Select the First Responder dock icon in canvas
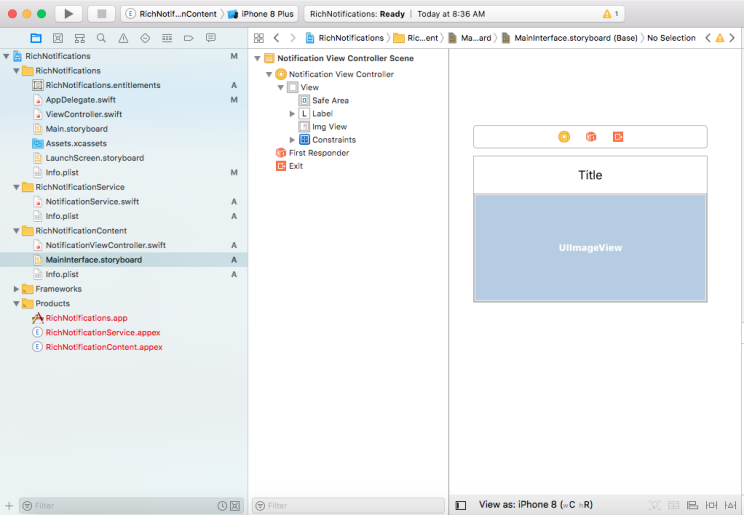The image size is (744, 516). [591, 137]
